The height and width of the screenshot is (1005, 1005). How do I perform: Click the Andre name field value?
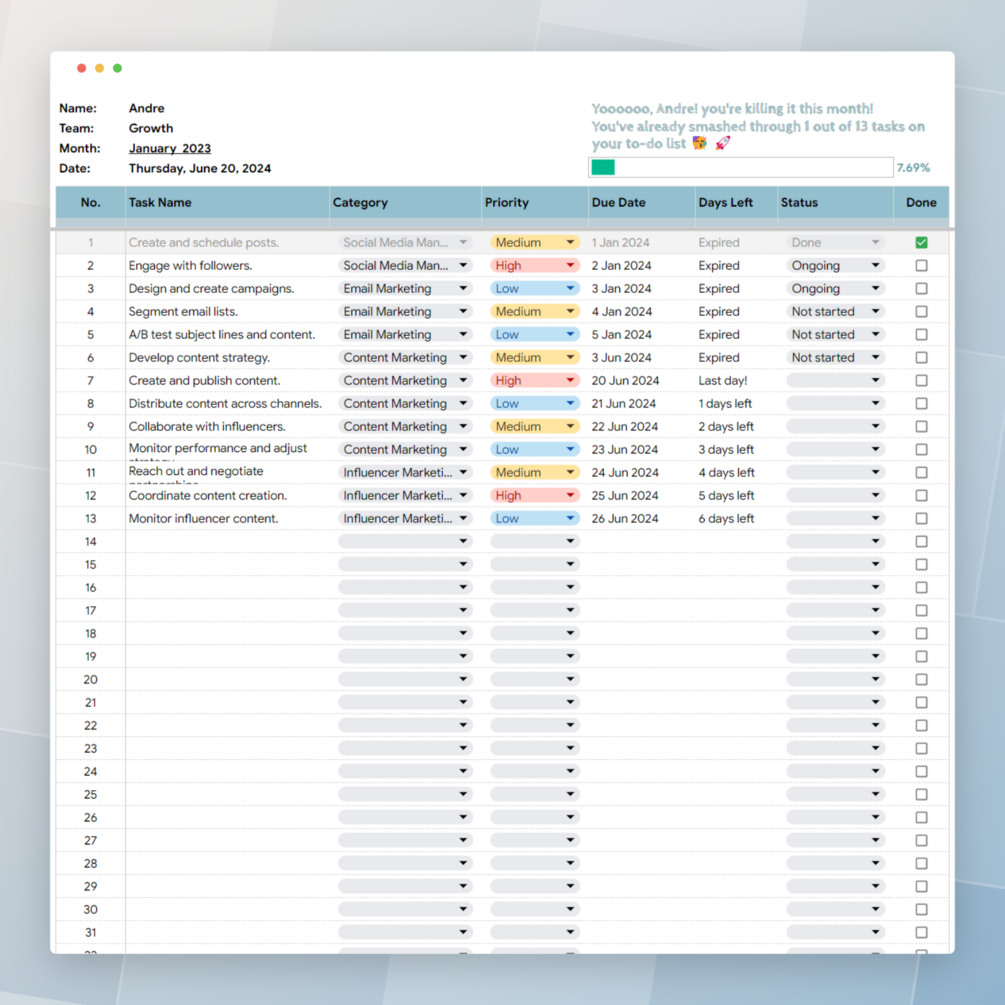pos(147,108)
